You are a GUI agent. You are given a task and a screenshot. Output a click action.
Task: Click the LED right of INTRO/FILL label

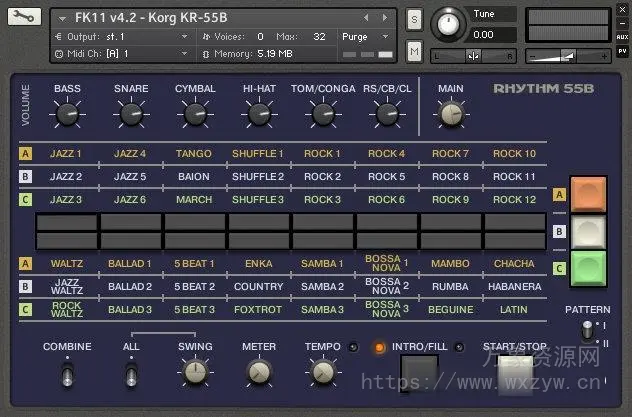click(x=459, y=347)
